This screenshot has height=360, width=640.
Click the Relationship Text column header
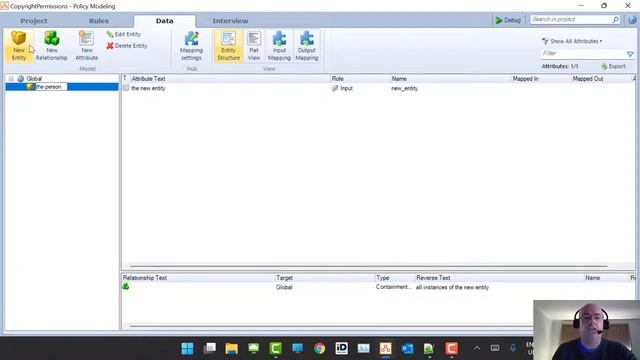click(145, 278)
